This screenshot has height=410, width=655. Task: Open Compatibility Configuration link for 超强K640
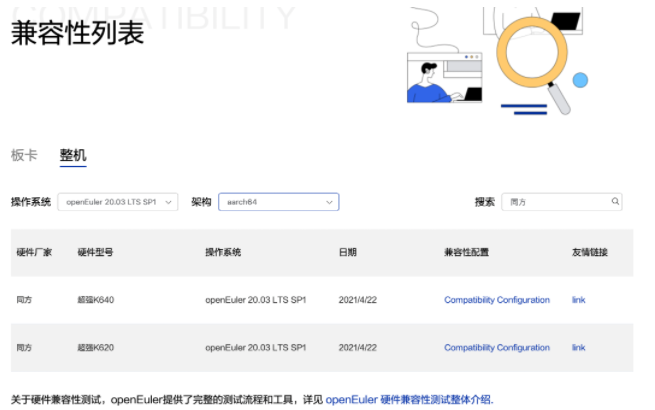click(497, 300)
